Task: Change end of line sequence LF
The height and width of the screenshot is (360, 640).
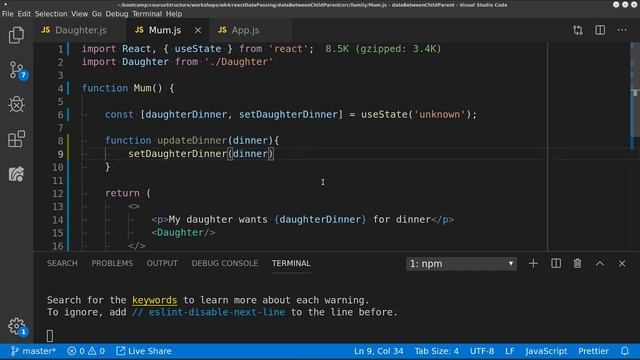Action: pyautogui.click(x=510, y=351)
